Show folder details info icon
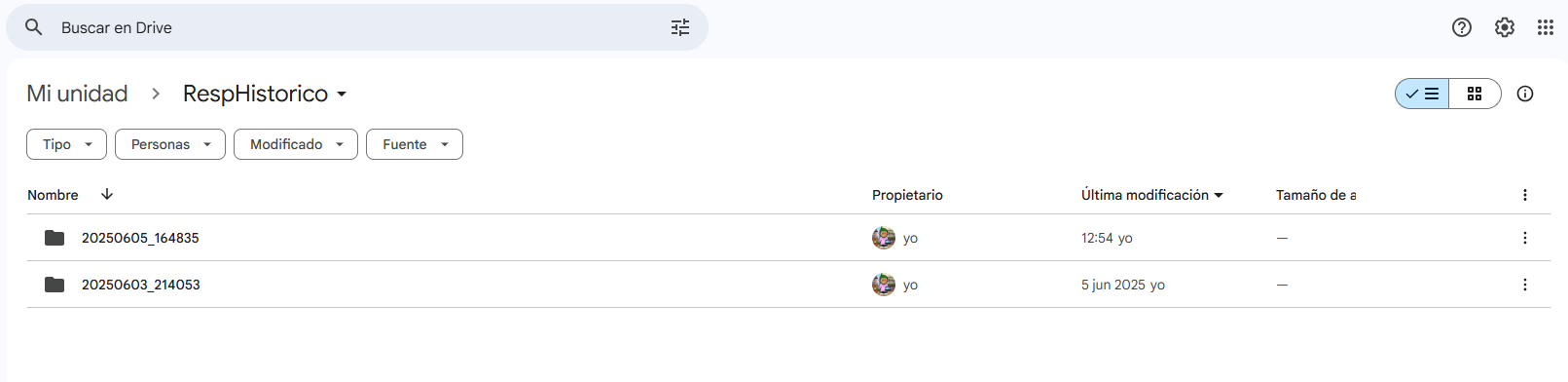The height and width of the screenshot is (382, 1568). (1525, 94)
